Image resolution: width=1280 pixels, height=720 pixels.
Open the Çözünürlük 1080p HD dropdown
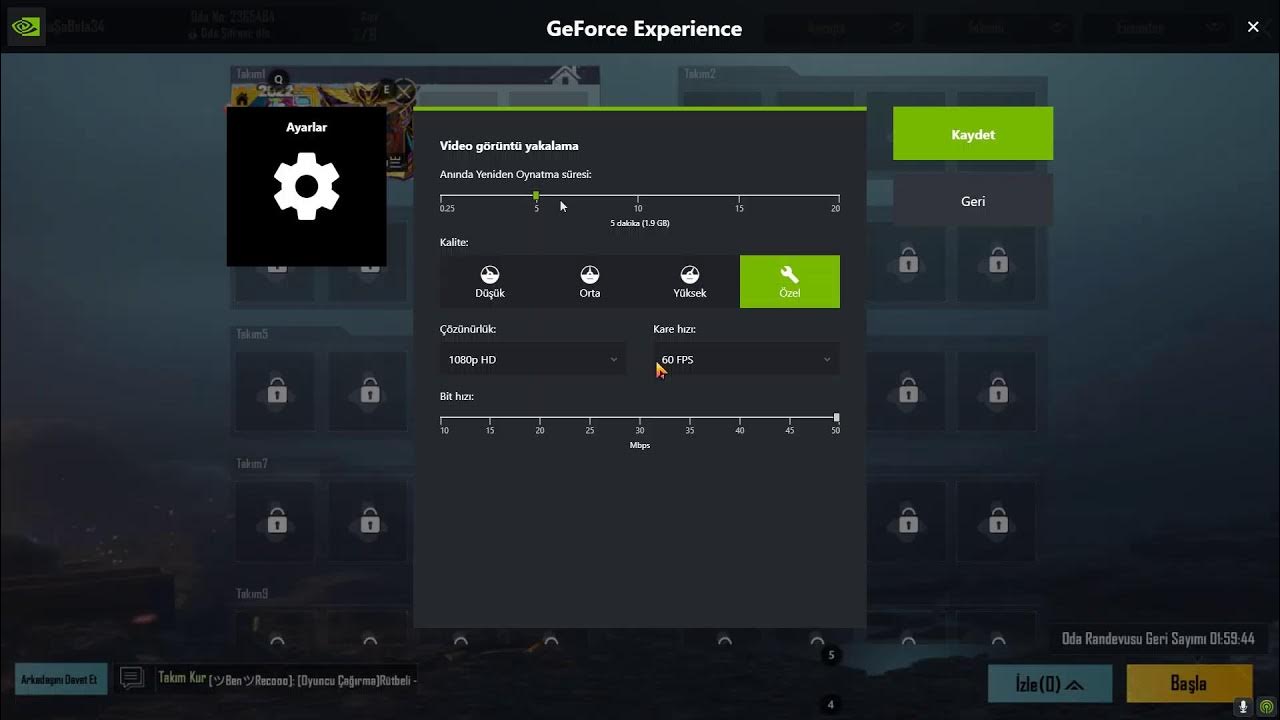(x=533, y=359)
